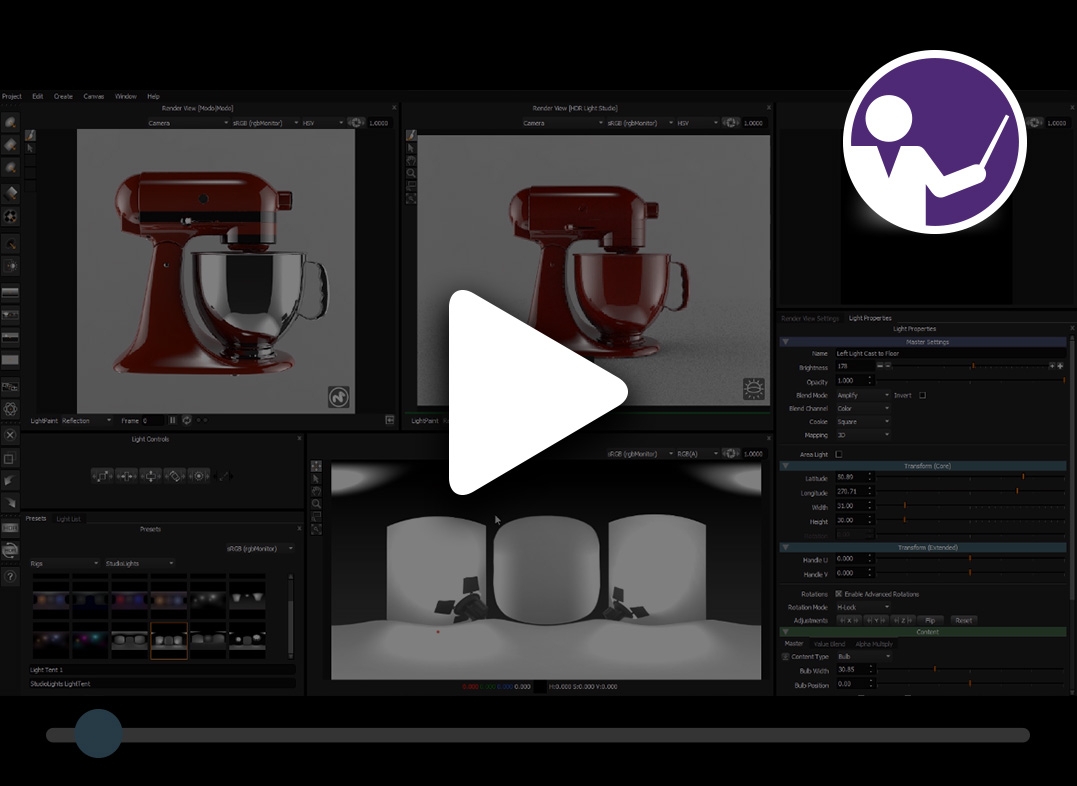The image size is (1077, 786).
Task: Click the Flip adjustment button
Action: (930, 620)
